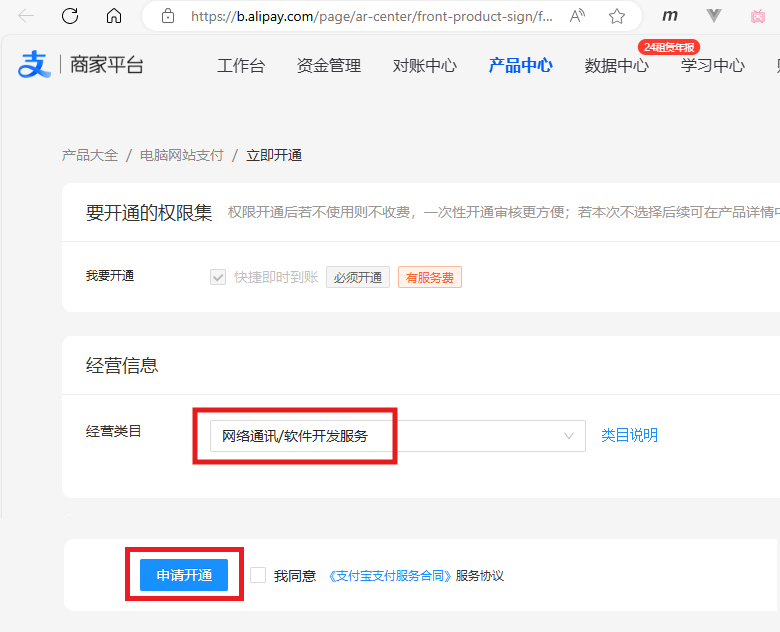This screenshot has height=632, width=780.
Task: Toggle the 快捷即时到账 checkbox
Action: click(x=218, y=277)
